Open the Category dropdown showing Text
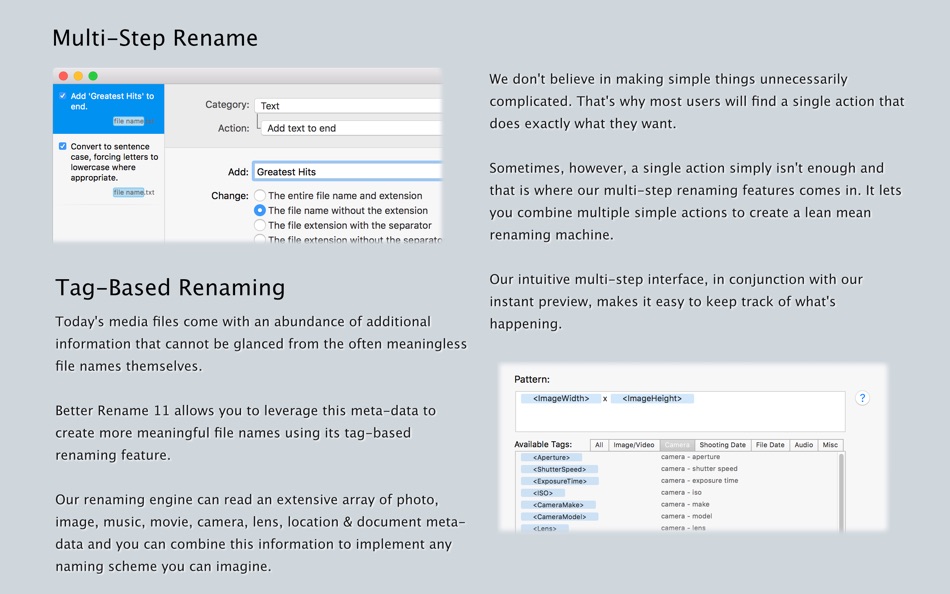Viewport: 950px width, 594px height. tap(348, 105)
